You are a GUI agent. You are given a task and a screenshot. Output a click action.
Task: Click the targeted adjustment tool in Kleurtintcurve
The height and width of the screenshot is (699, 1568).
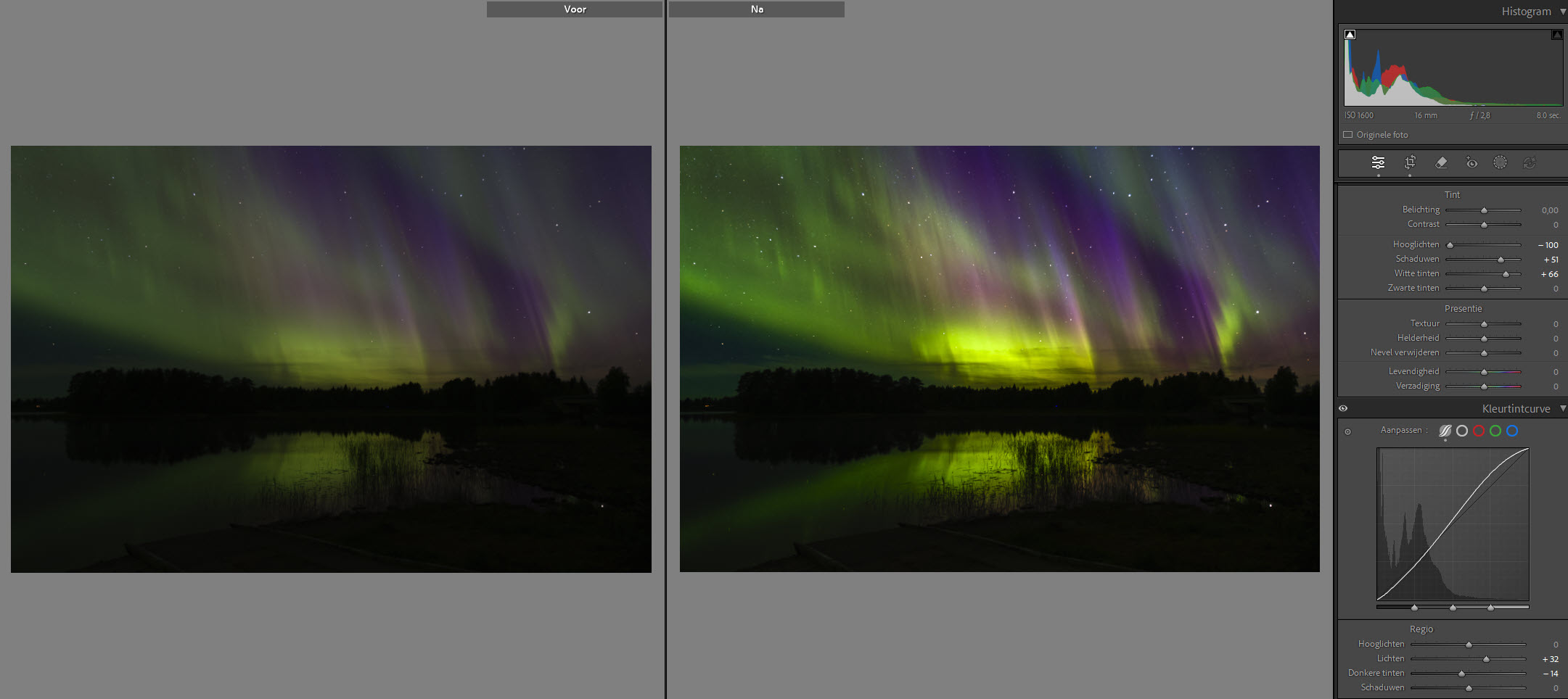pyautogui.click(x=1348, y=431)
